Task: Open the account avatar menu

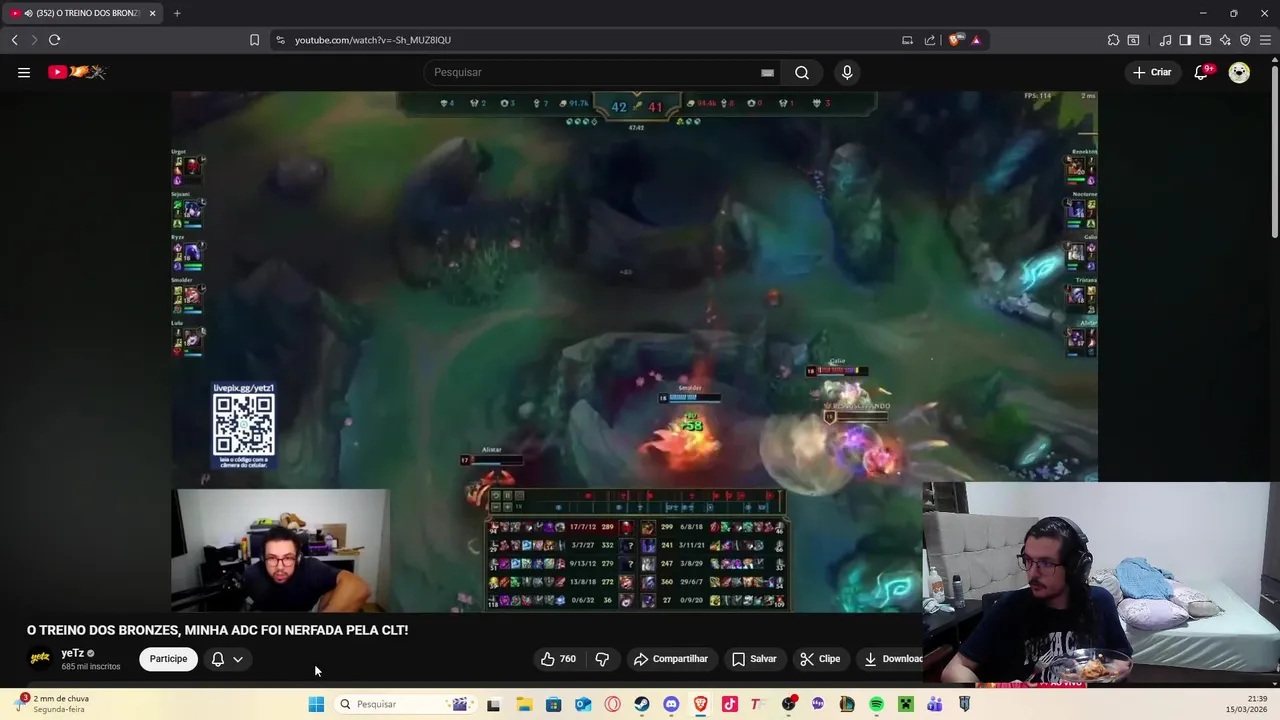Action: click(x=1239, y=72)
